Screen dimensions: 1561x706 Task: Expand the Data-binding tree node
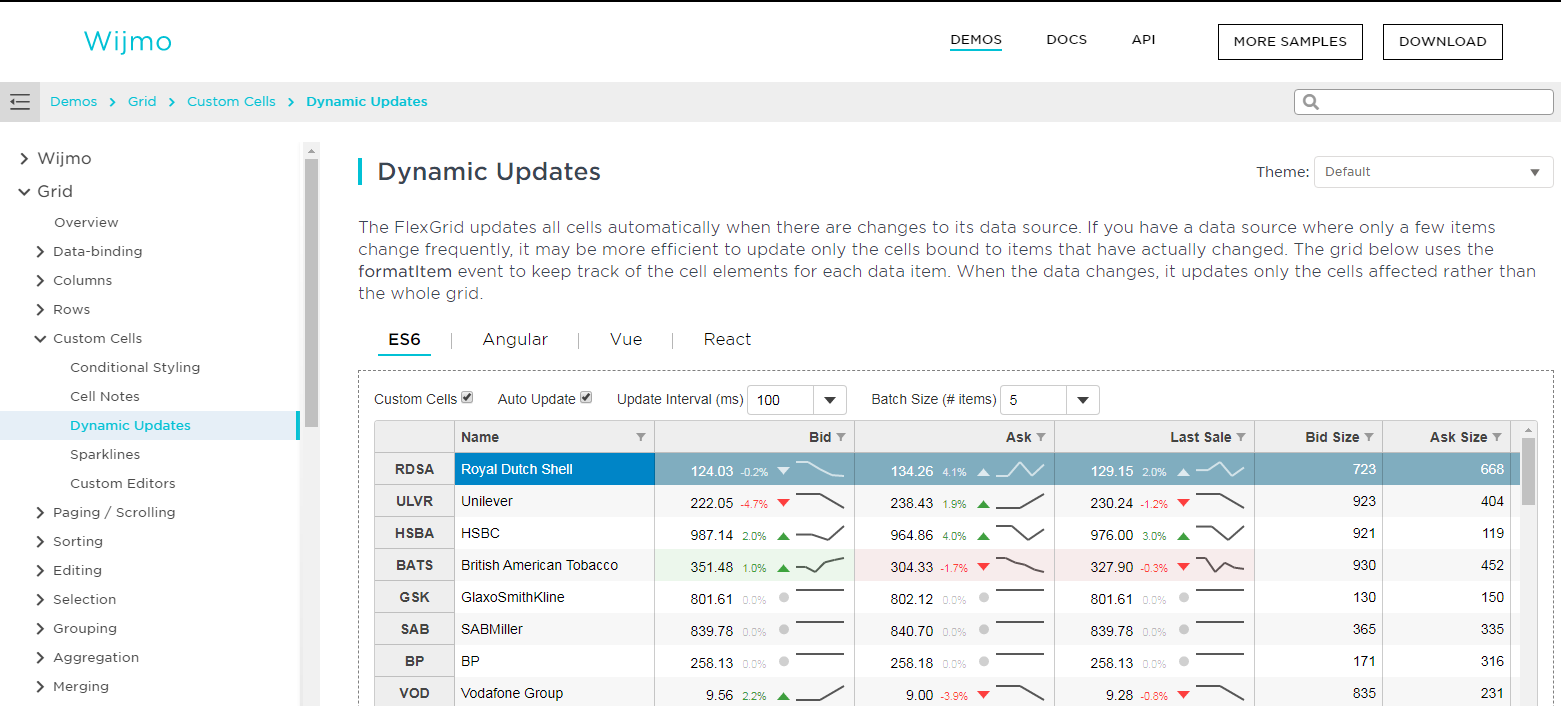[x=41, y=252]
